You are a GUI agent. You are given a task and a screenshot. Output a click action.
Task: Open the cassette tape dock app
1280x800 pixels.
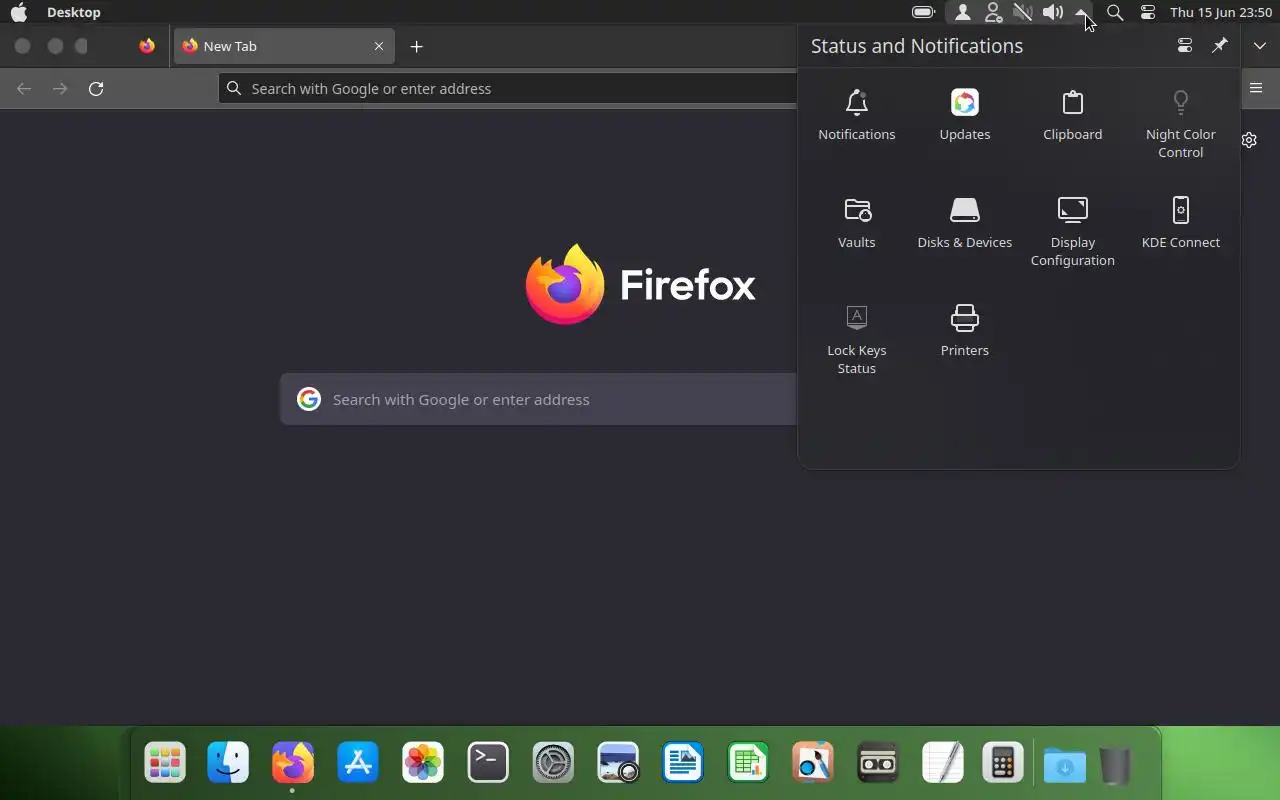[878, 764]
